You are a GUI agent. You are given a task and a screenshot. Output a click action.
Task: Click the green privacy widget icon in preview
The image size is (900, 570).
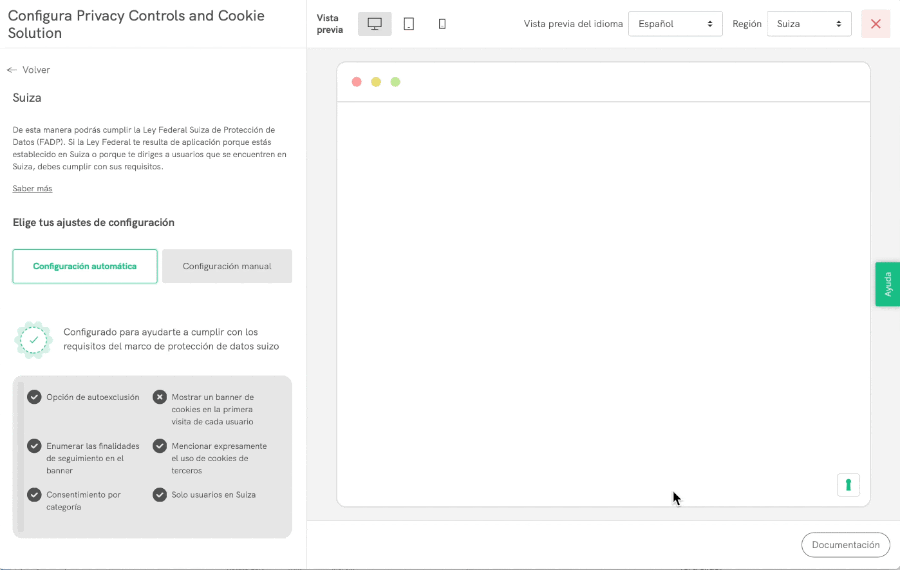[848, 485]
